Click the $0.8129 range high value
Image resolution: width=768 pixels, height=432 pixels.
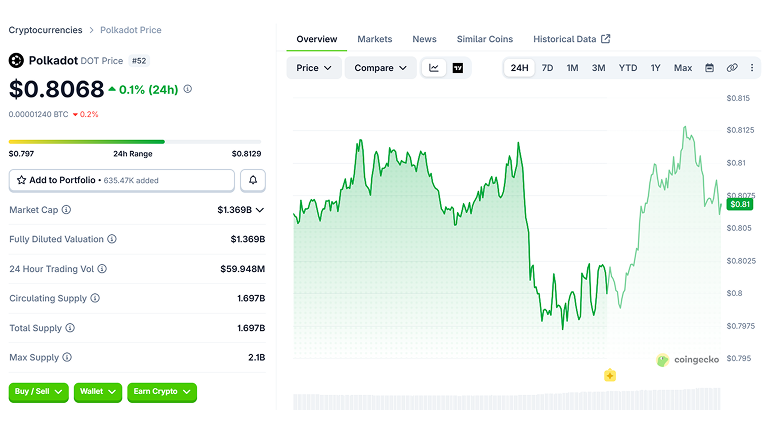pyautogui.click(x=246, y=154)
